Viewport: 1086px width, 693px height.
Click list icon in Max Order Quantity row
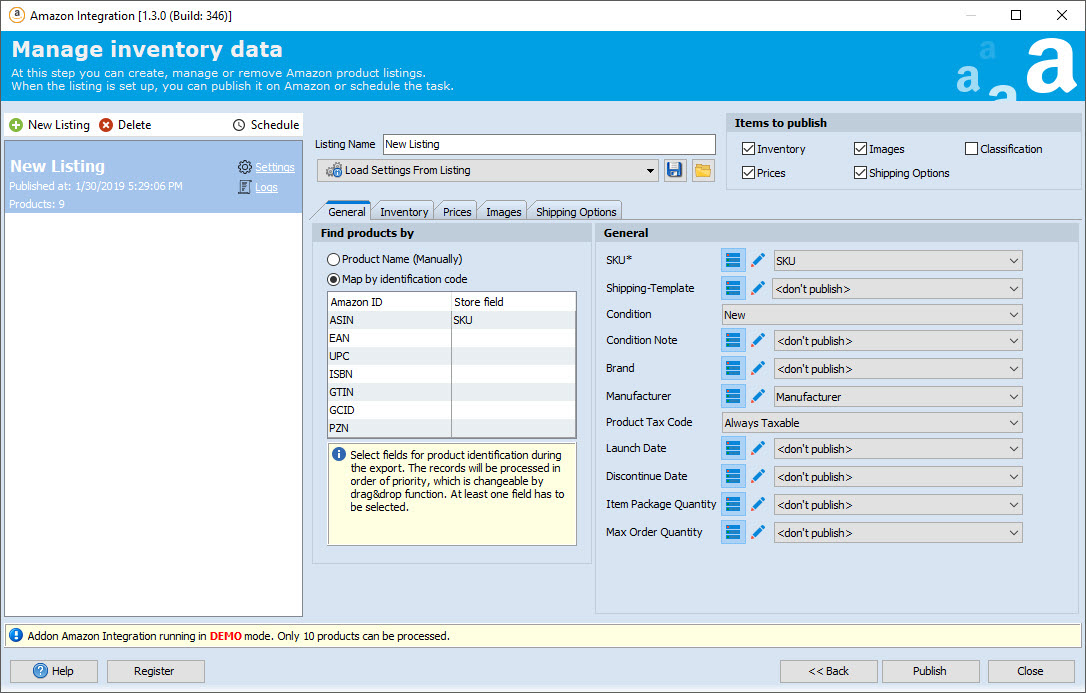733,532
